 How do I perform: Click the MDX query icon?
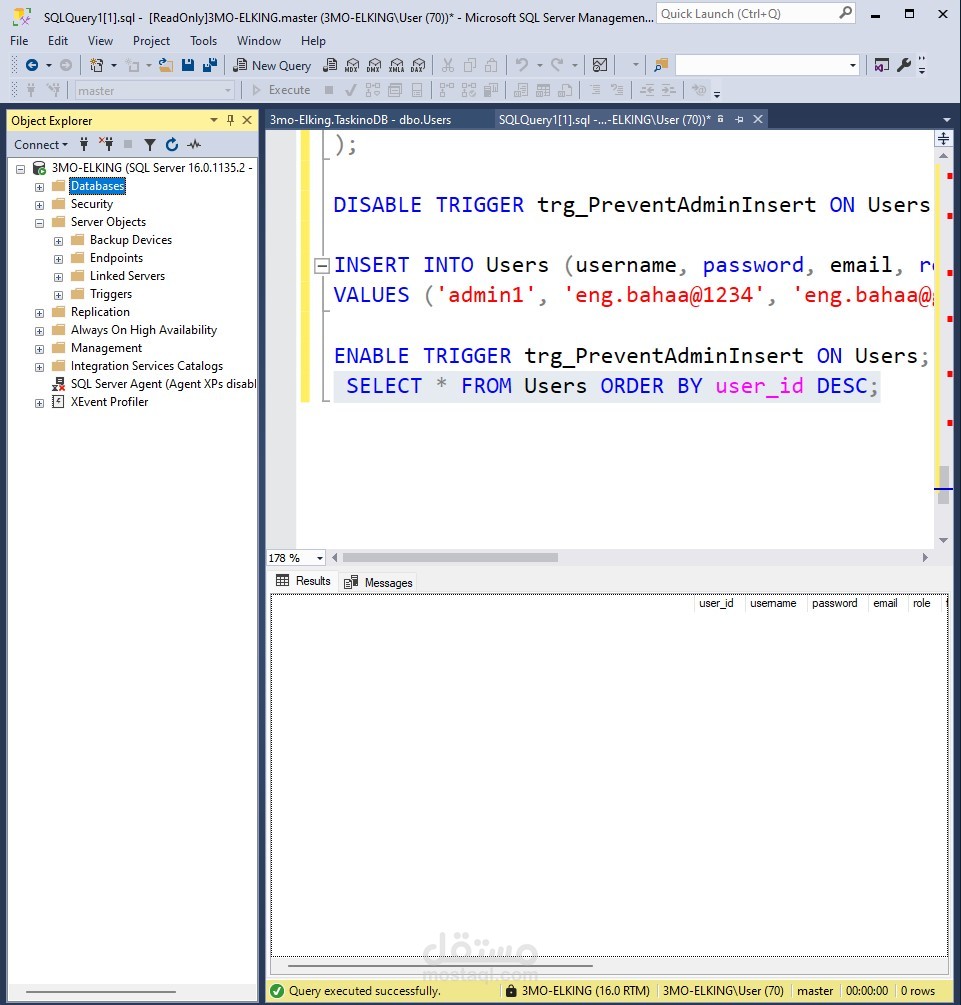coord(351,65)
